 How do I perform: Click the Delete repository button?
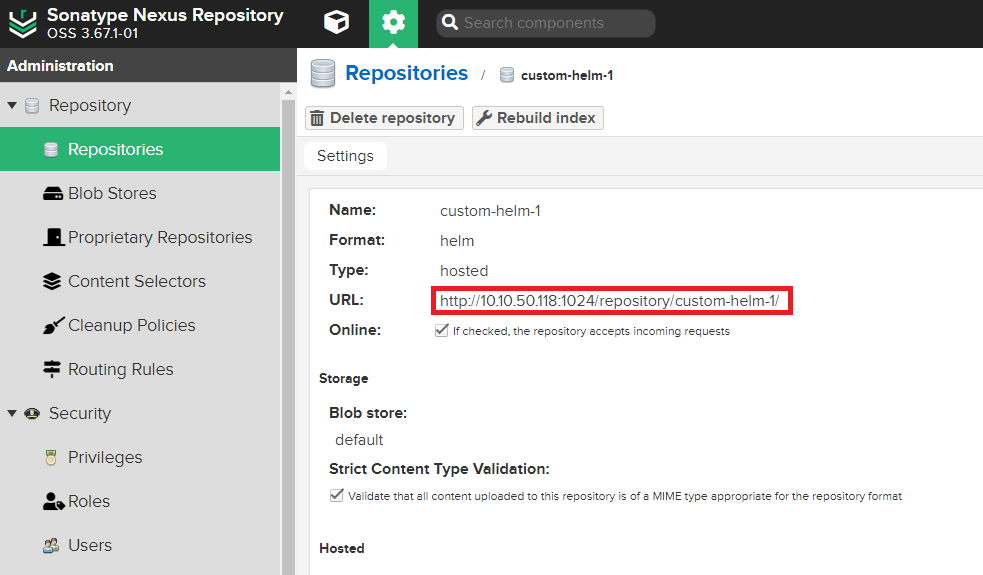pos(384,118)
